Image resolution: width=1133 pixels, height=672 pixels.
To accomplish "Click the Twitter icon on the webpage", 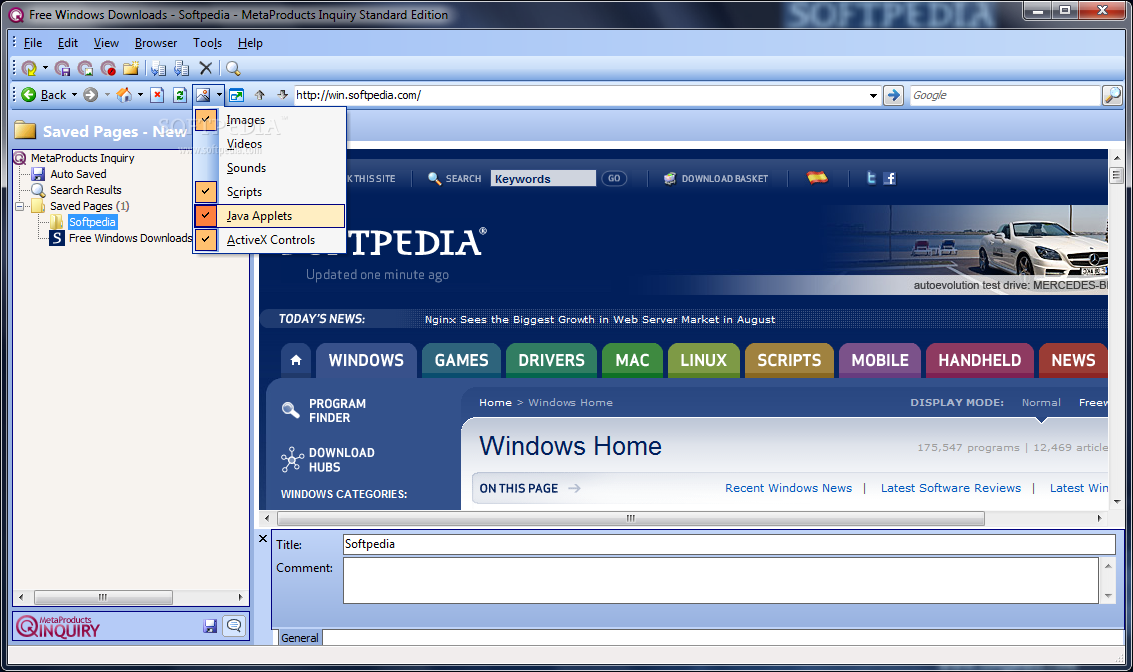I will [x=871, y=178].
